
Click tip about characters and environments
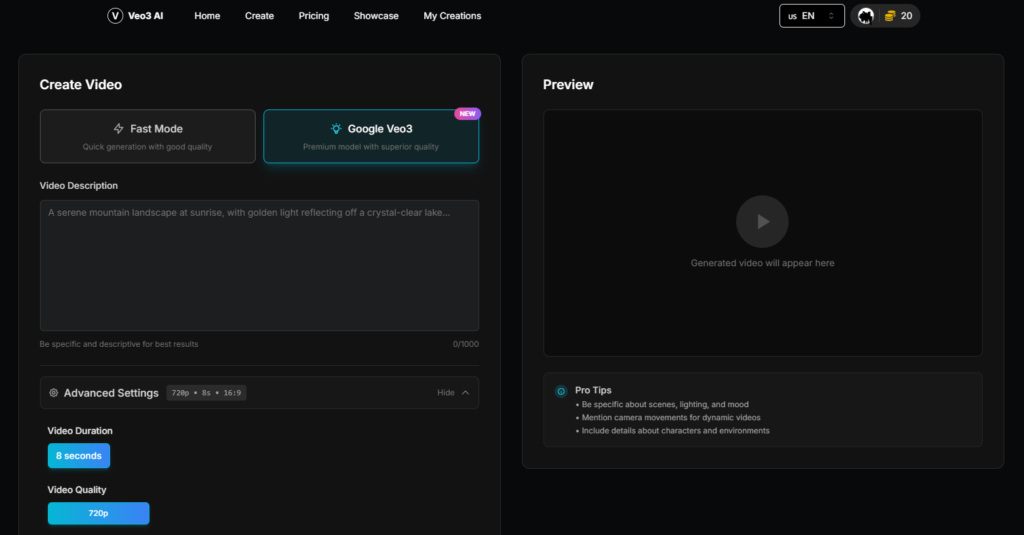(x=675, y=430)
